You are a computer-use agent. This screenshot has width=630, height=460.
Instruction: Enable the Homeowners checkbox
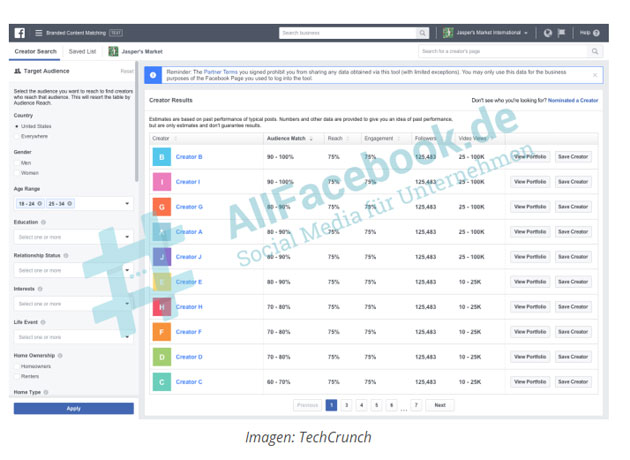pyautogui.click(x=17, y=365)
